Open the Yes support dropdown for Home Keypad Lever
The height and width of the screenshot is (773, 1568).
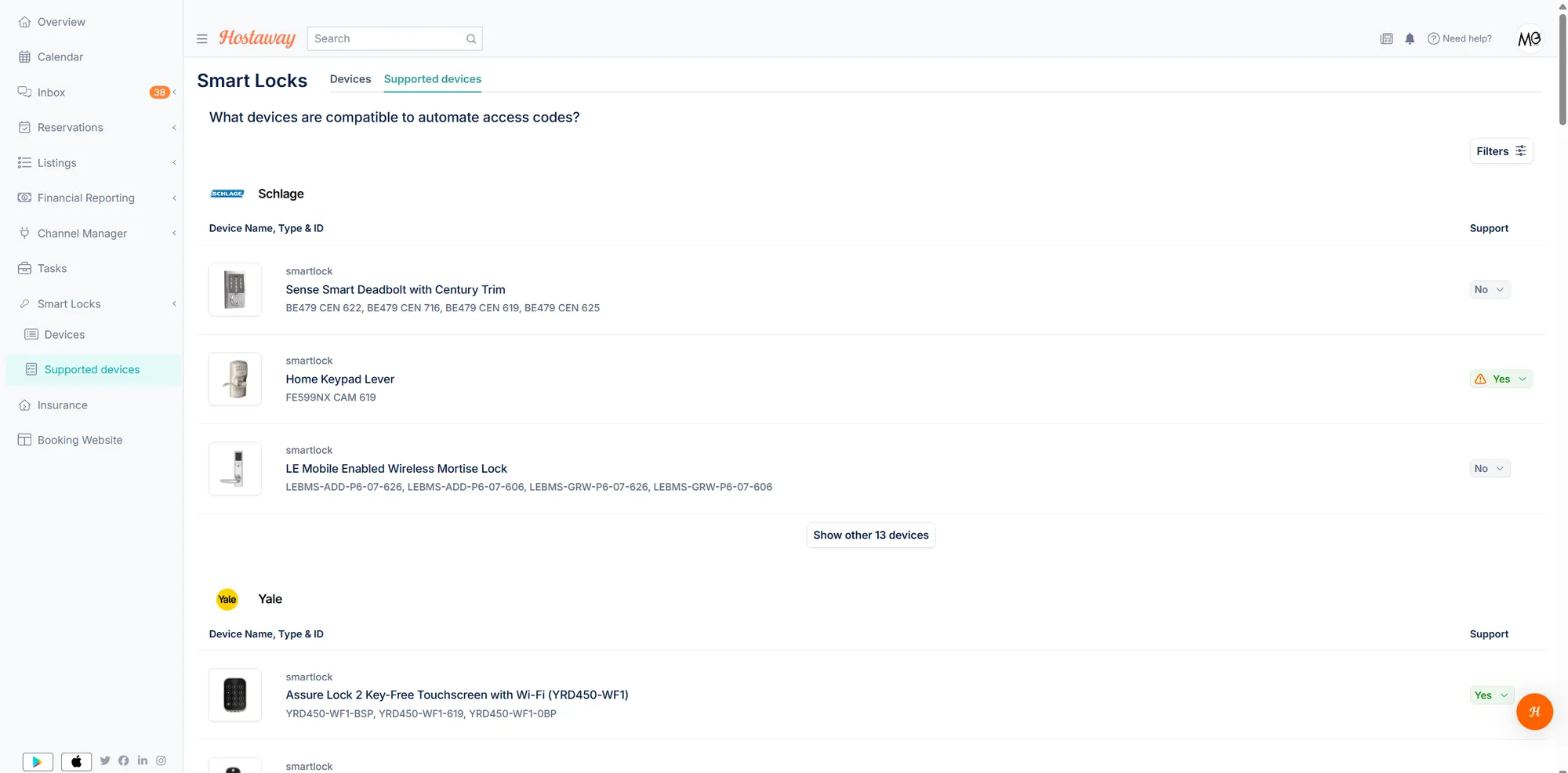click(x=1501, y=379)
